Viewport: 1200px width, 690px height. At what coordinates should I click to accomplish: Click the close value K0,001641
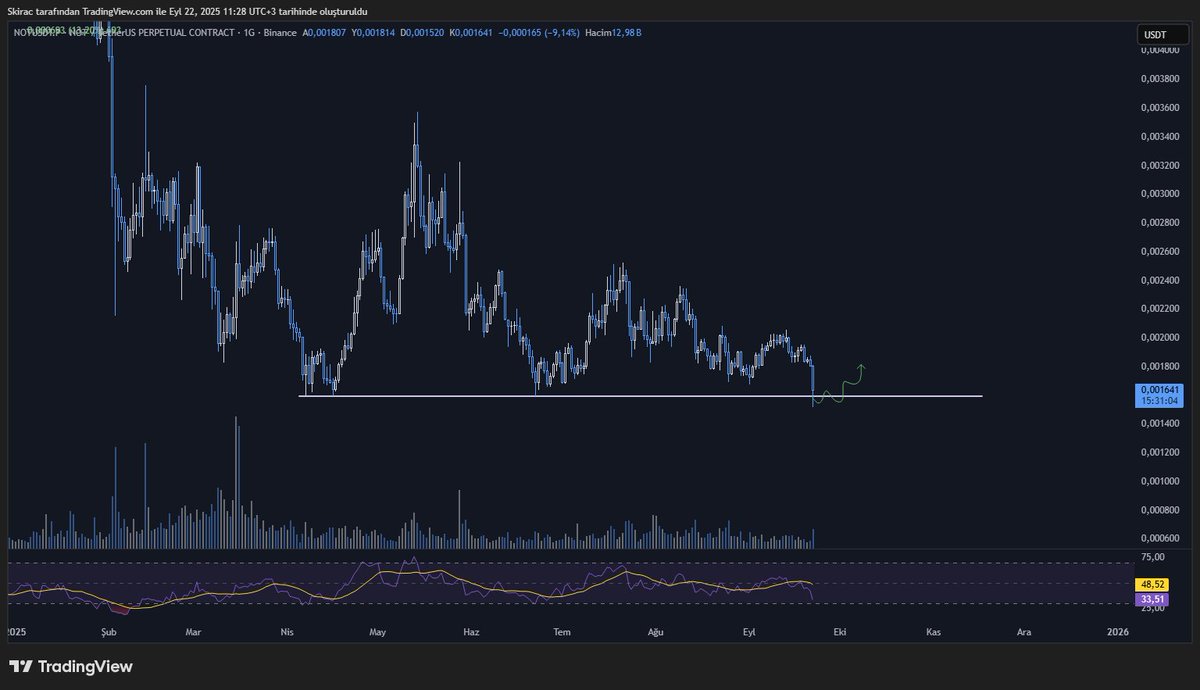coord(473,33)
